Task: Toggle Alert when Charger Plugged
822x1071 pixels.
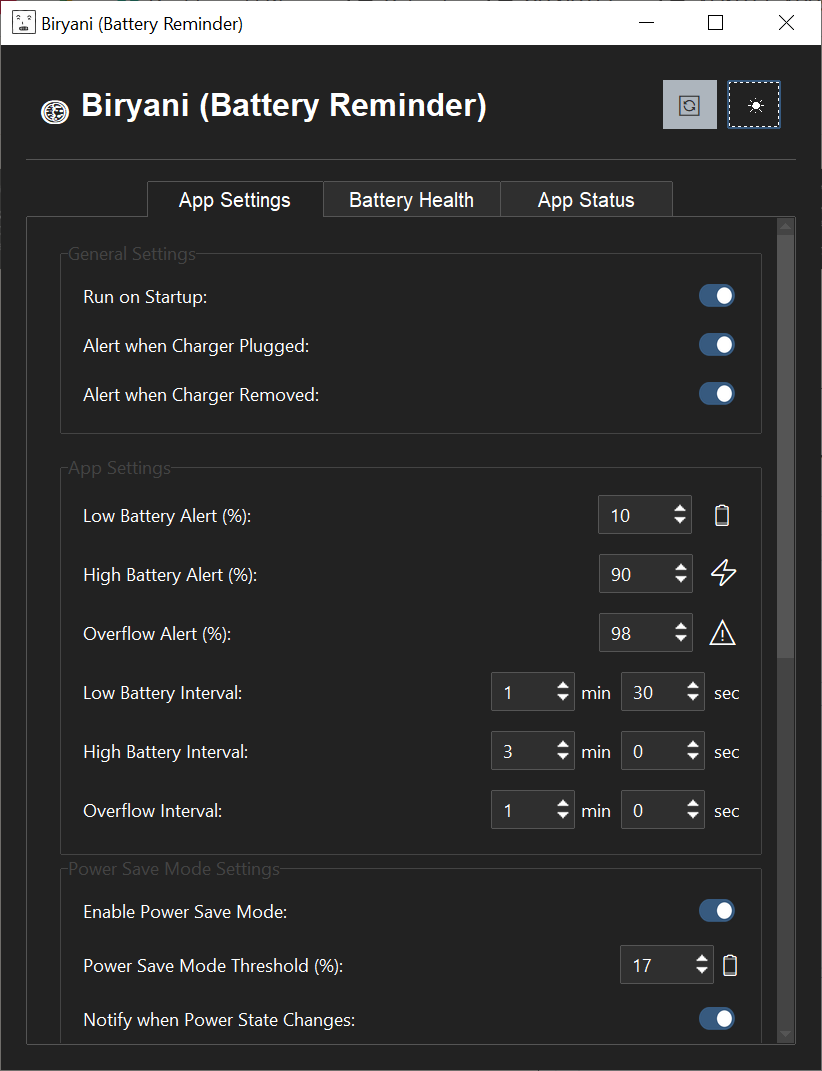Action: (716, 345)
